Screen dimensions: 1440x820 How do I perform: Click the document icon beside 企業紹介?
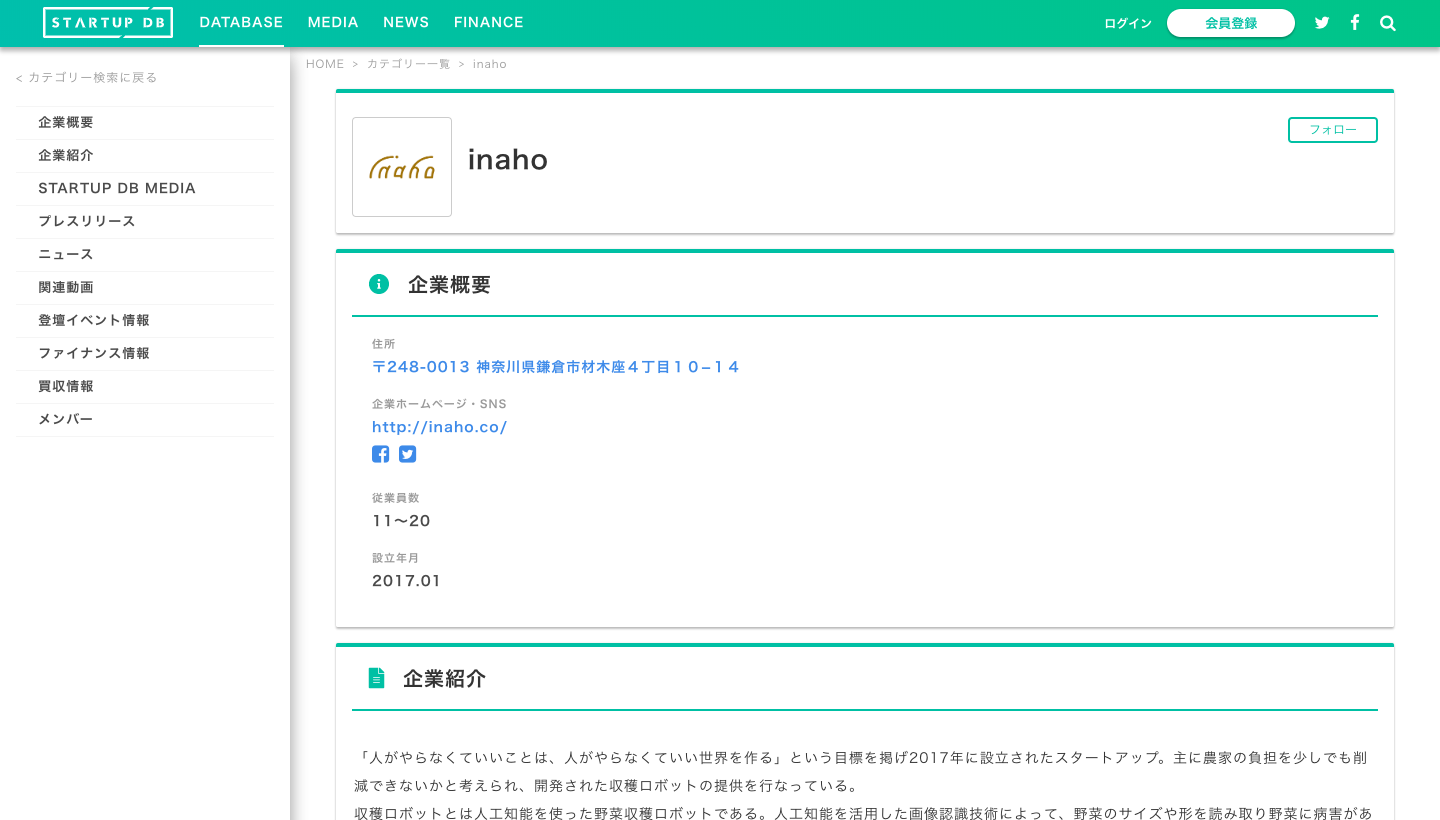click(x=377, y=677)
